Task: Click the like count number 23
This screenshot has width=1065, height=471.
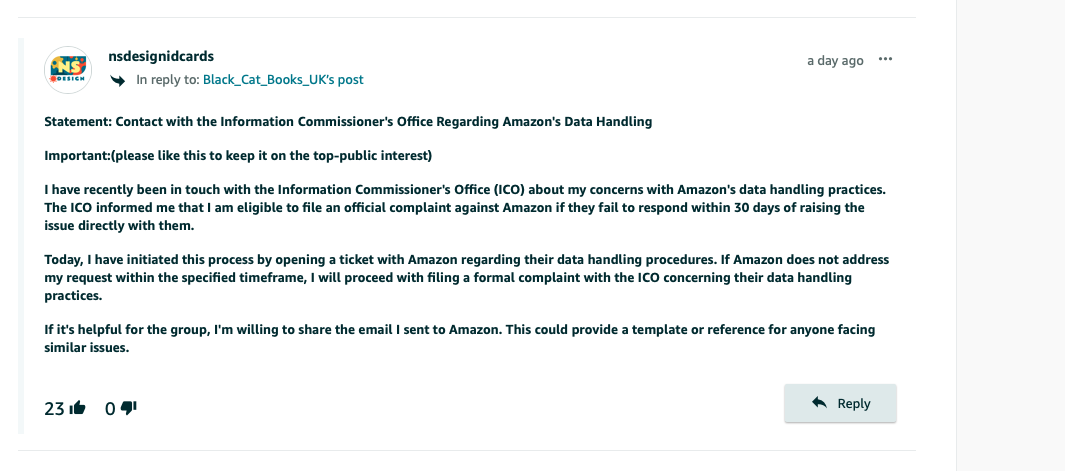Action: pyautogui.click(x=54, y=408)
